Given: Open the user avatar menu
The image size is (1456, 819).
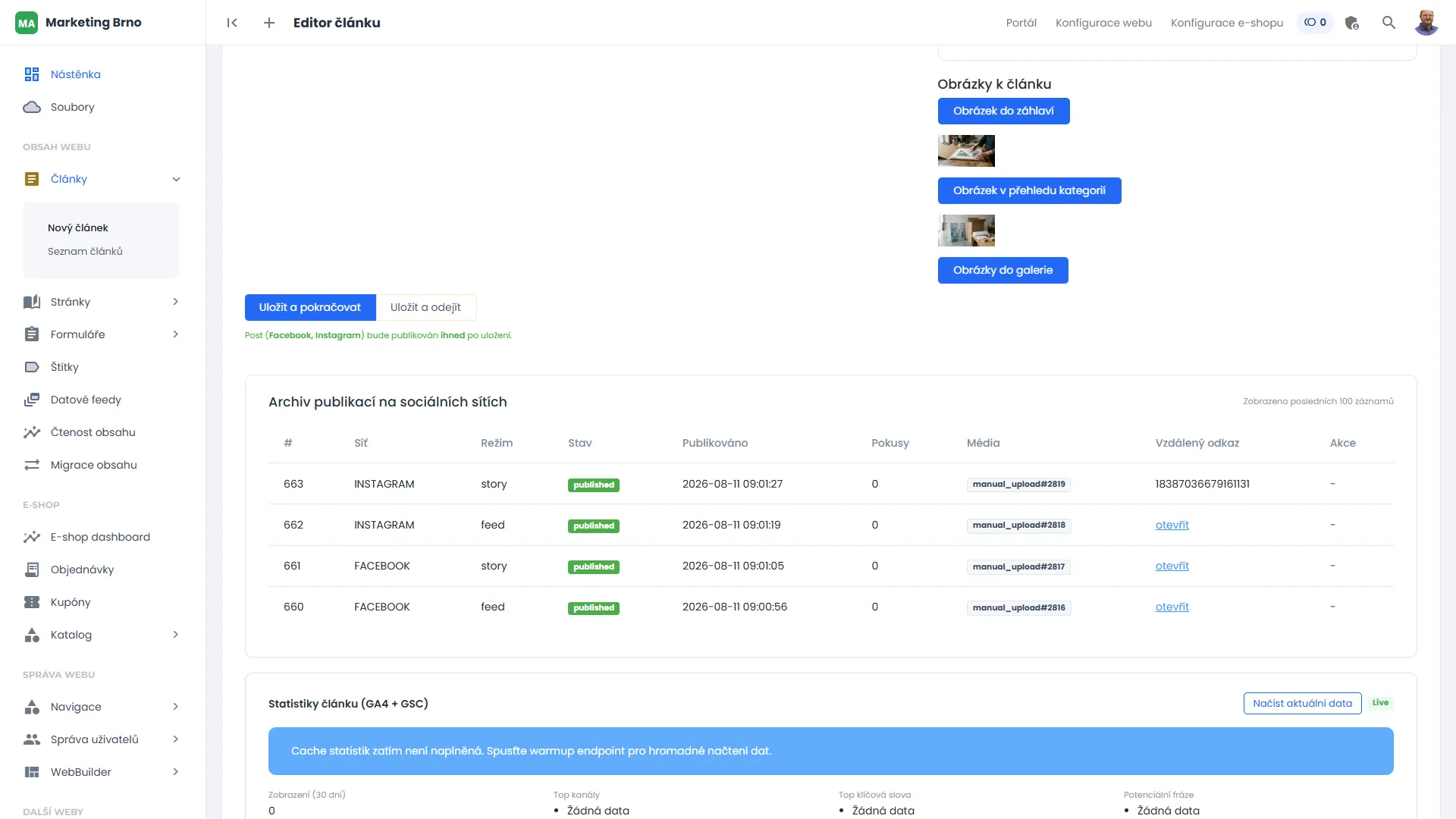Looking at the screenshot, I should coord(1426,23).
